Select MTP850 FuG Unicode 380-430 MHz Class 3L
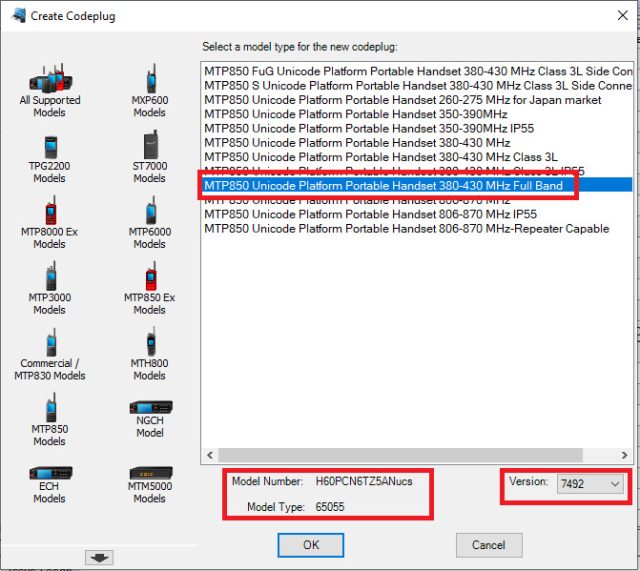Screen dimensions: 640x571 (x=418, y=71)
